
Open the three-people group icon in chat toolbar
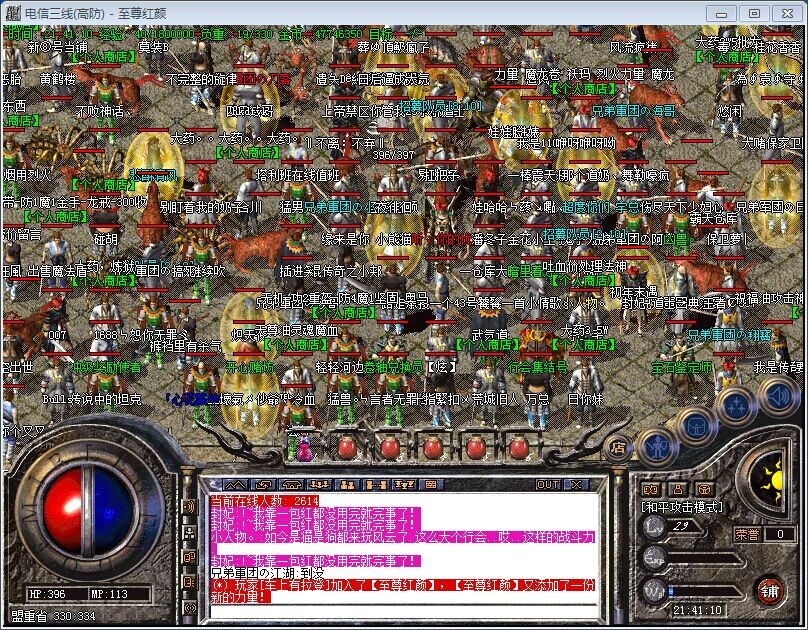pyautogui.click(x=319, y=485)
